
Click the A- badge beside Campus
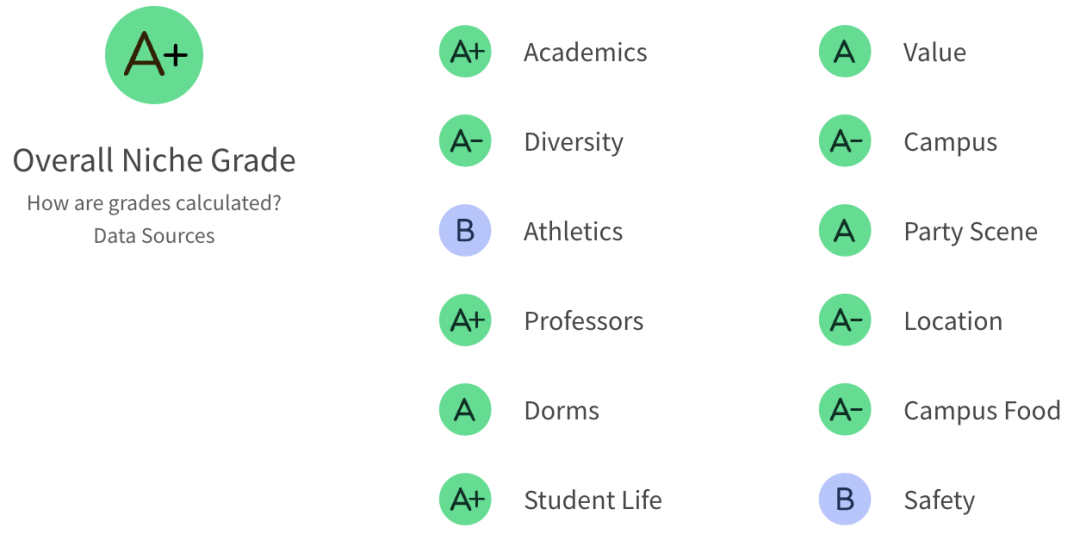(x=845, y=141)
